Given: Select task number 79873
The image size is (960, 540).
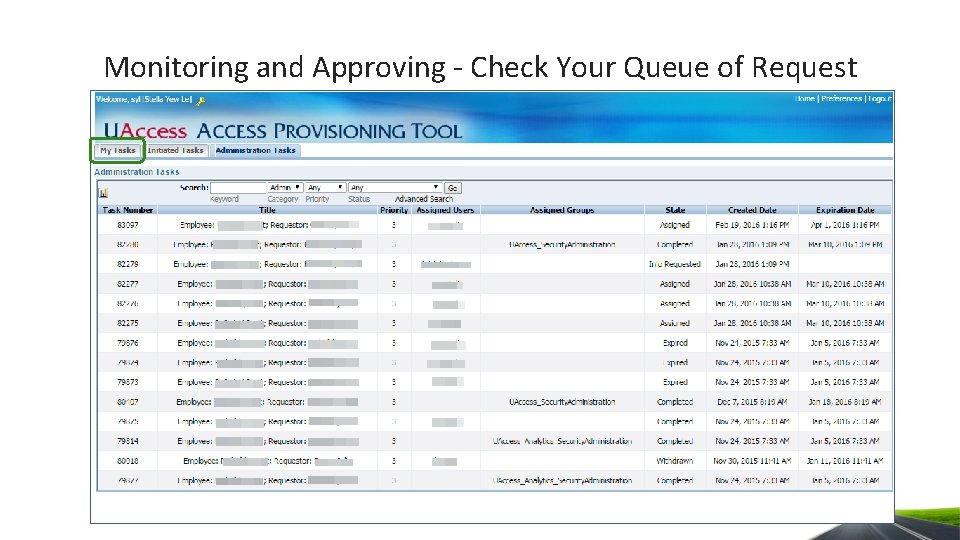Looking at the screenshot, I should click(x=127, y=382).
